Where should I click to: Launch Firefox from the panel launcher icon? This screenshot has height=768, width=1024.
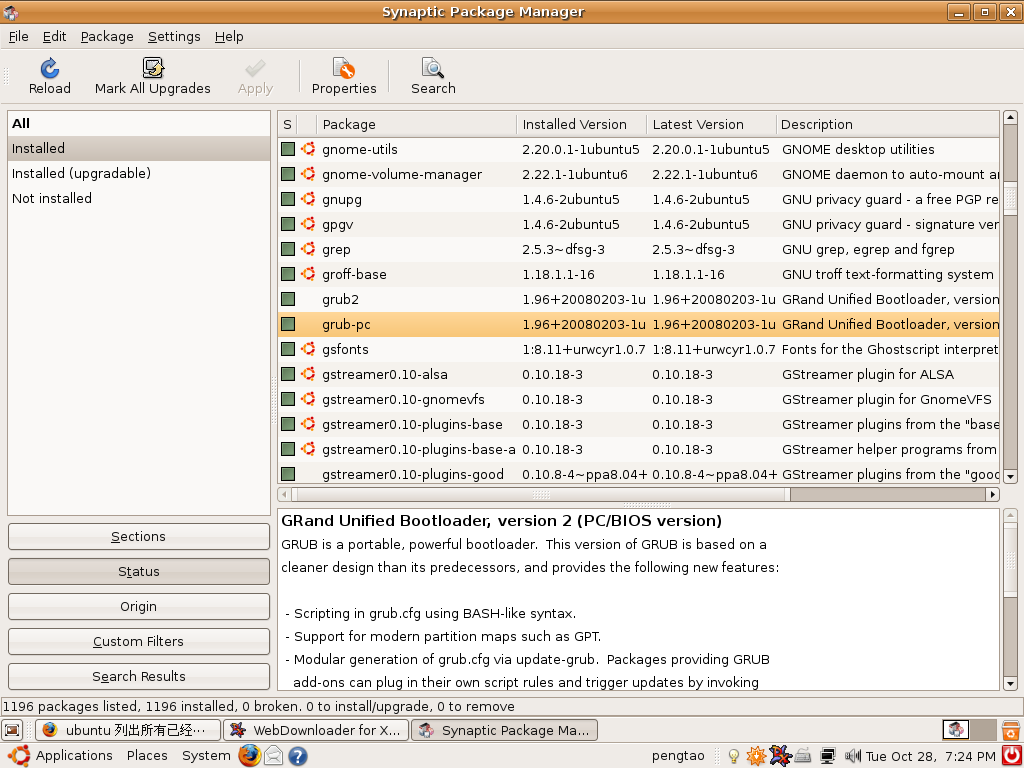(x=249, y=756)
